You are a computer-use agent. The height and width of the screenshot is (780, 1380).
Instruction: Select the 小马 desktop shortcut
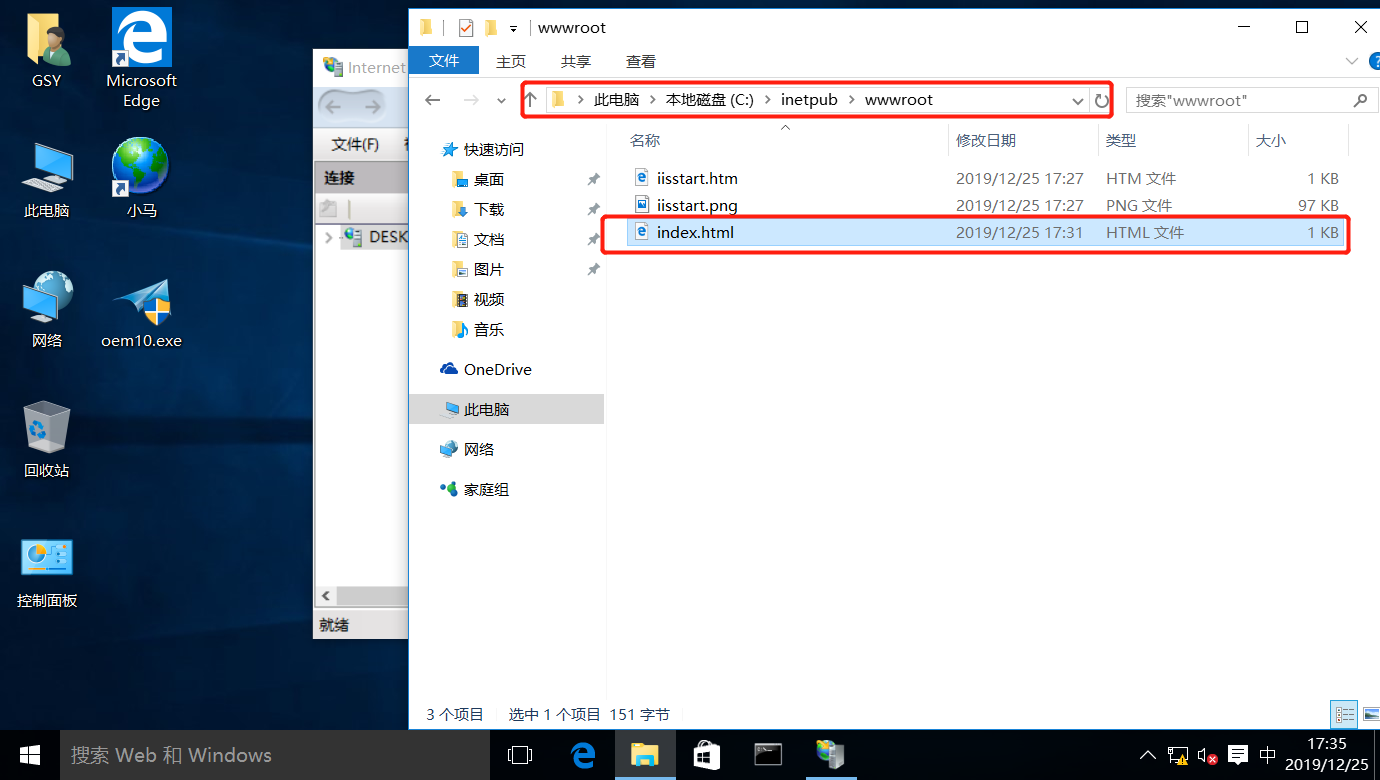141,180
